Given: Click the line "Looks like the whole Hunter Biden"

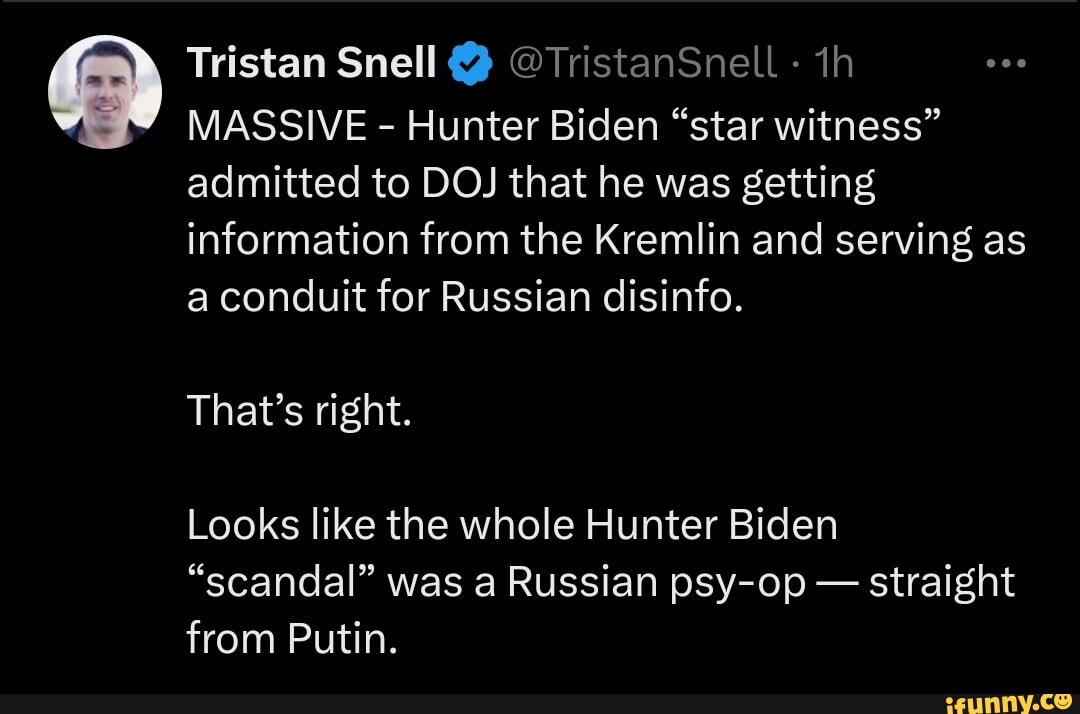Looking at the screenshot, I should point(512,525).
